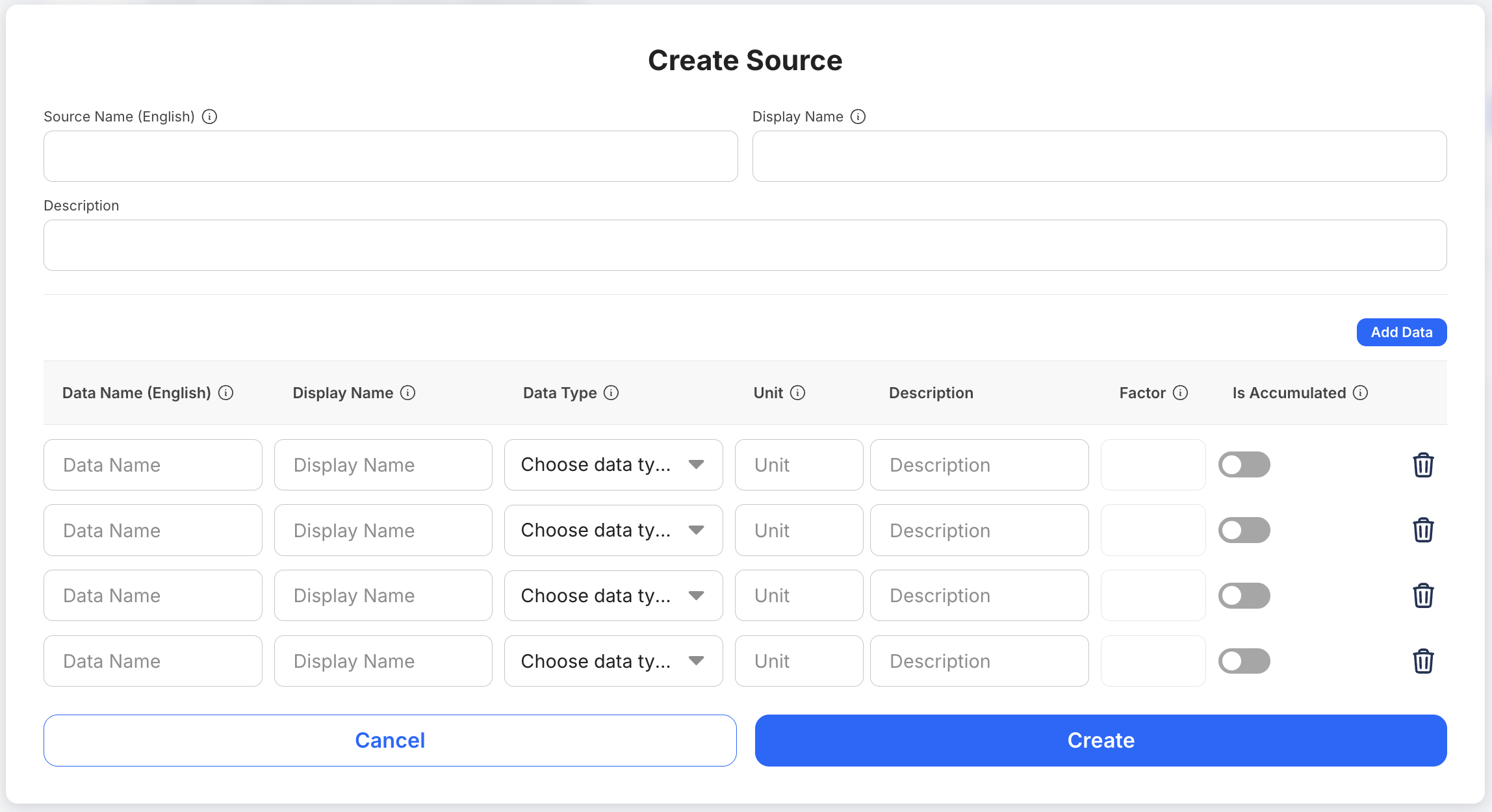Enable Is Accumulated on the third row
The width and height of the screenshot is (1492, 812).
click(x=1244, y=595)
